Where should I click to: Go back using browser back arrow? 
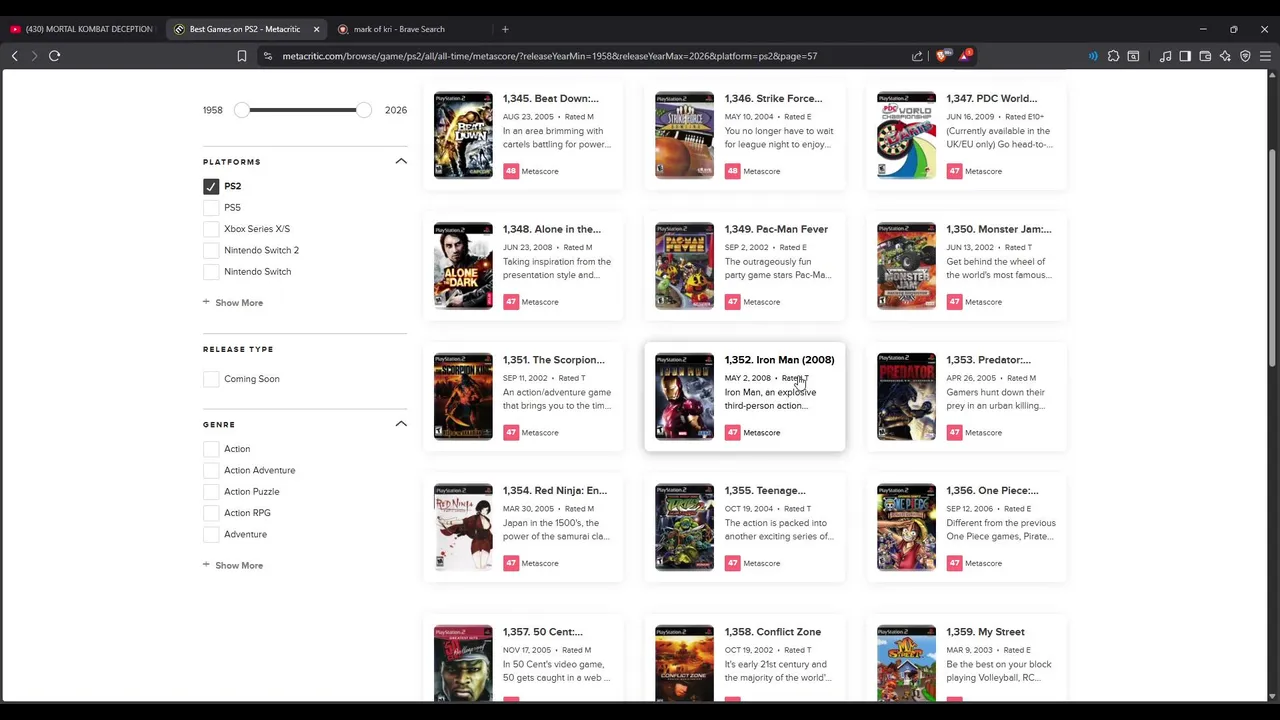click(x=15, y=56)
